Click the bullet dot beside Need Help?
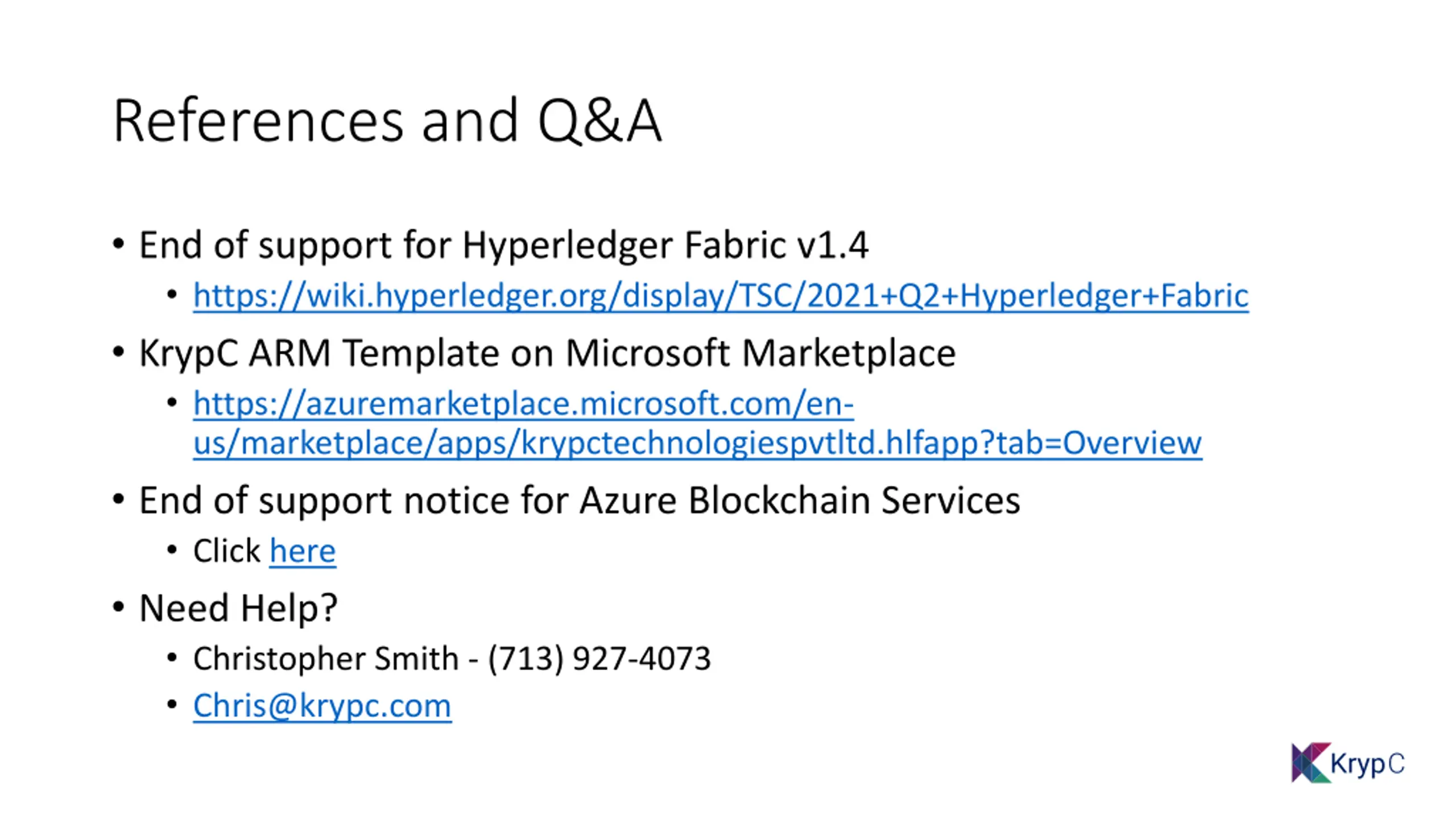The image size is (1456, 819). coord(118,607)
